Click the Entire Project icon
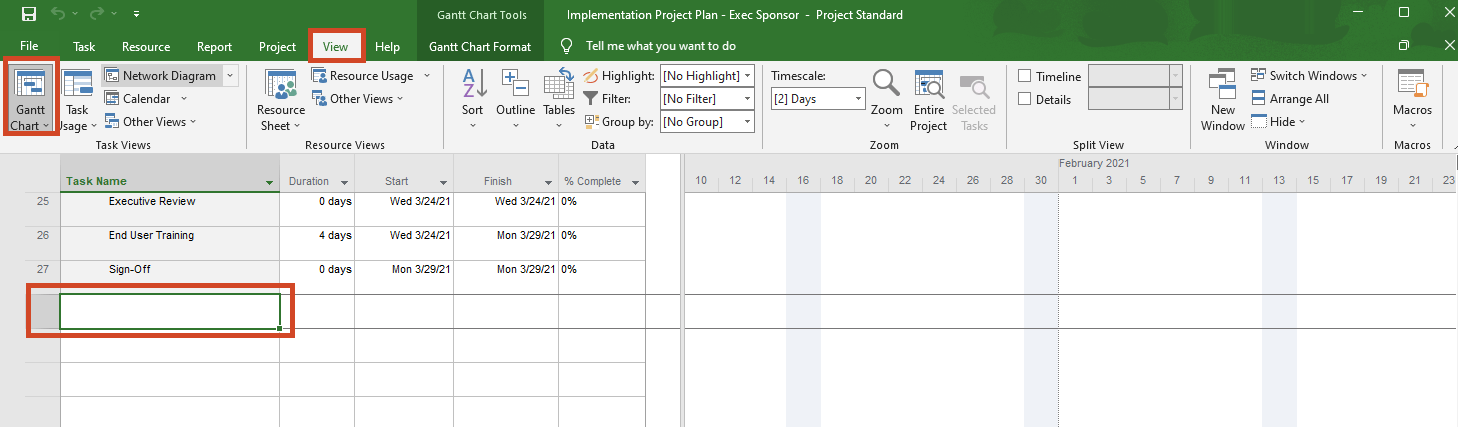This screenshot has height=427, width=1458. [928, 88]
